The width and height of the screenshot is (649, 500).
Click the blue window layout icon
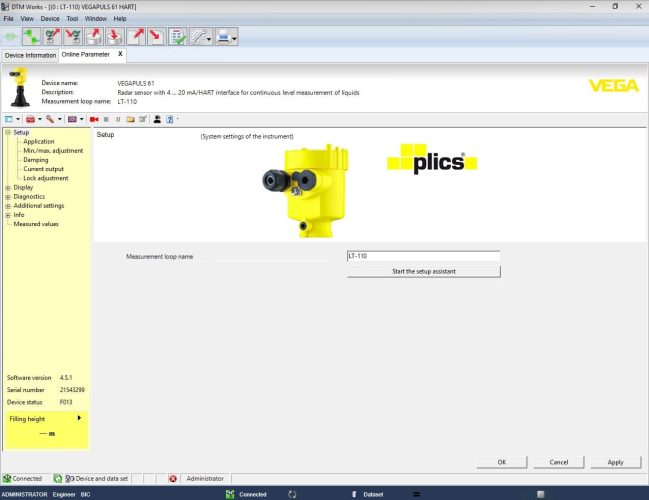(x=9, y=119)
